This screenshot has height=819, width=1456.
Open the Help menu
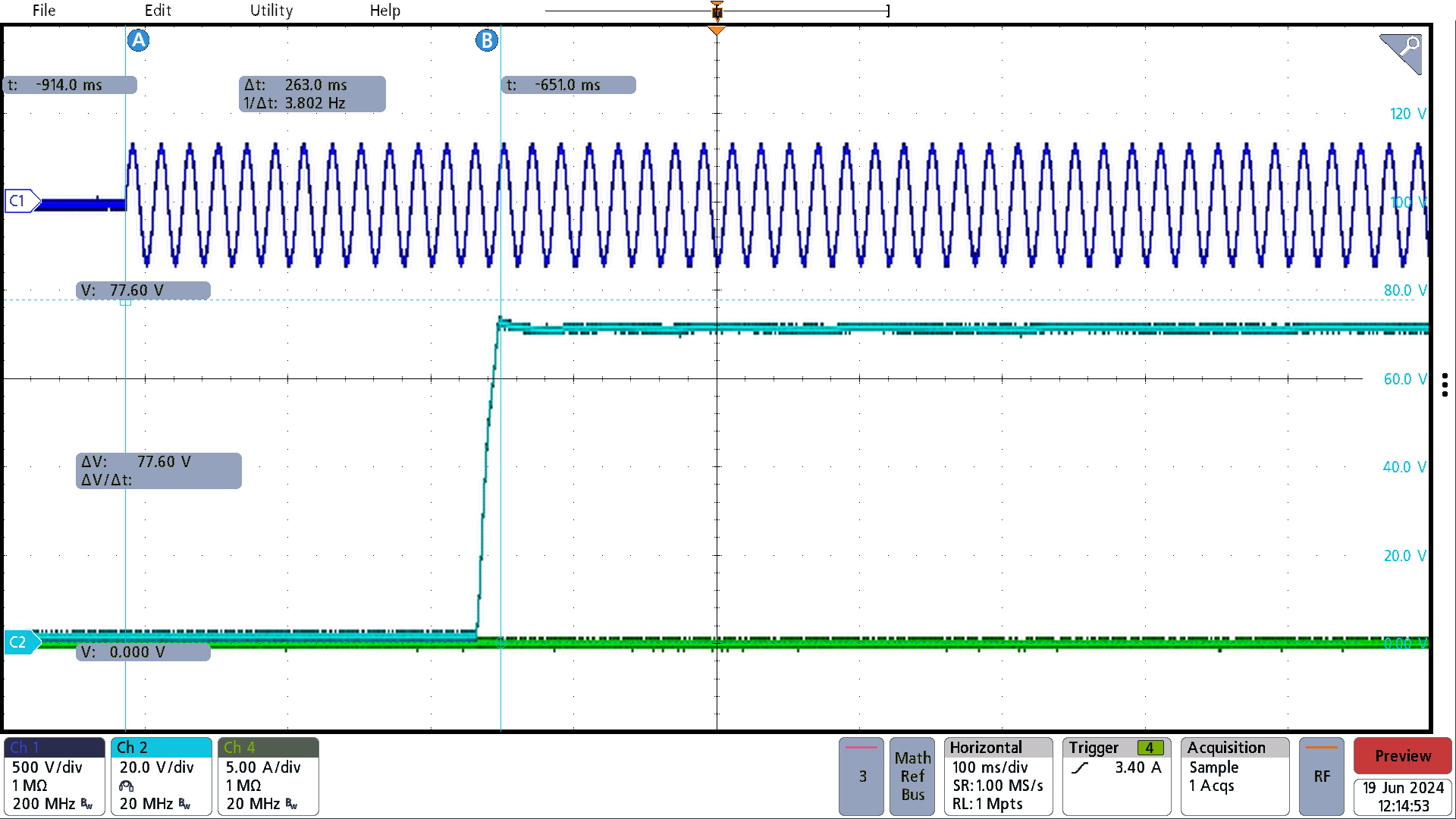[x=385, y=11]
